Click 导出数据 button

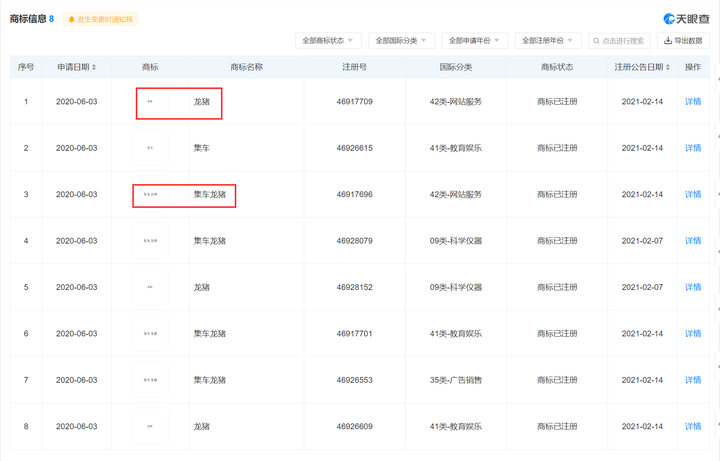click(683, 40)
